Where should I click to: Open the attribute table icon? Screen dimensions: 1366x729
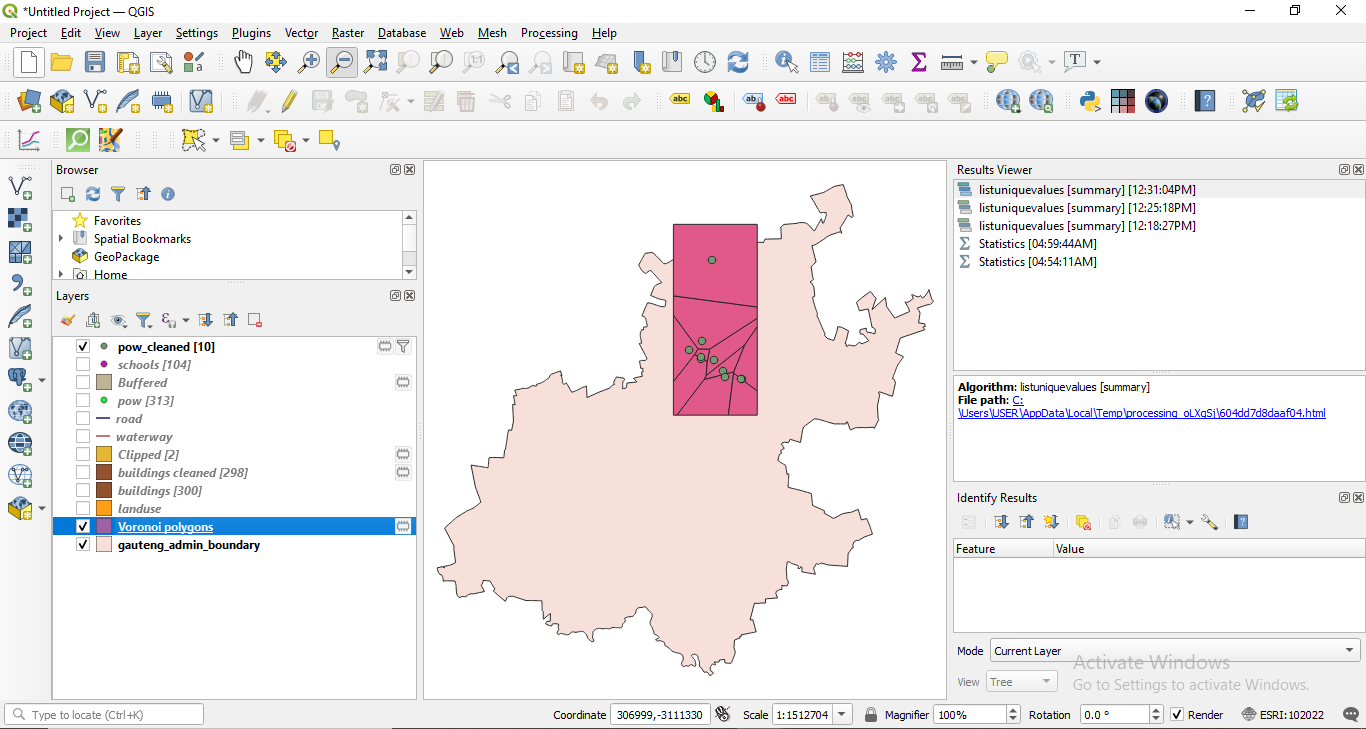tap(820, 62)
